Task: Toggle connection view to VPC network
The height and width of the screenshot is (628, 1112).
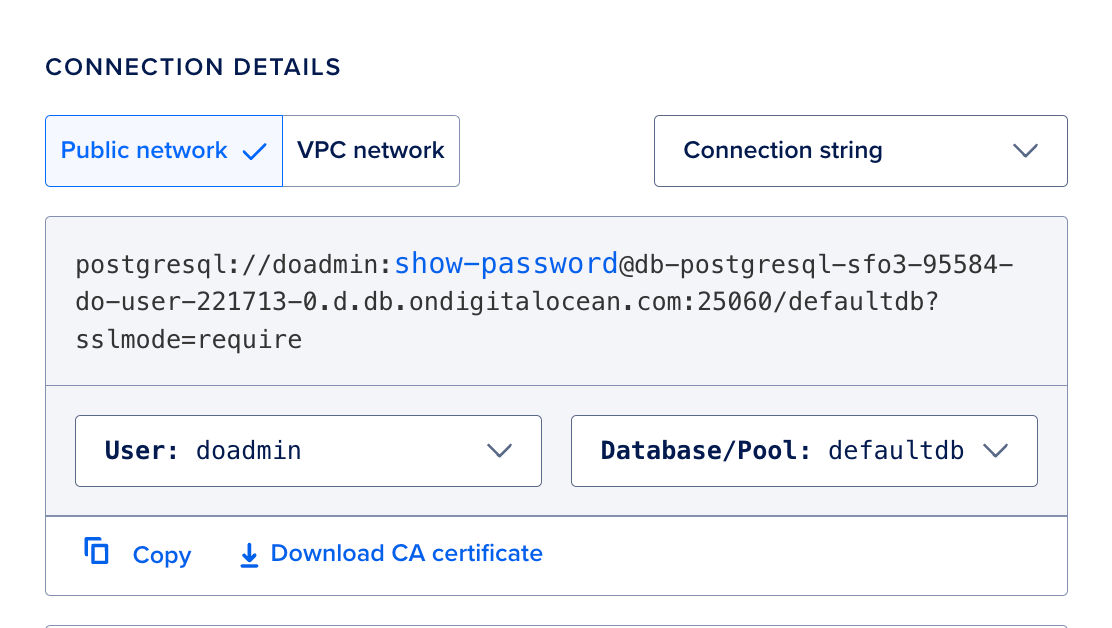Action: (x=371, y=150)
